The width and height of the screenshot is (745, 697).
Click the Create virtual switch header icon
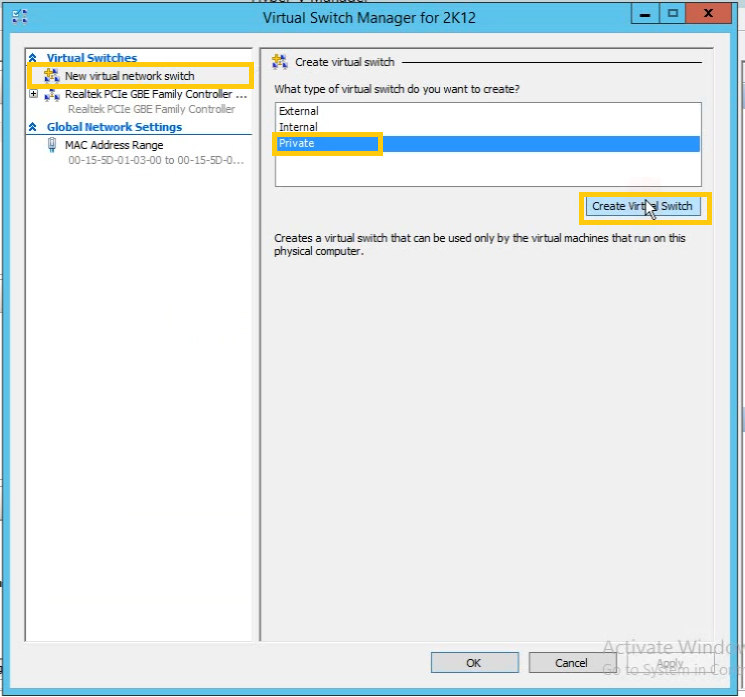coord(280,62)
